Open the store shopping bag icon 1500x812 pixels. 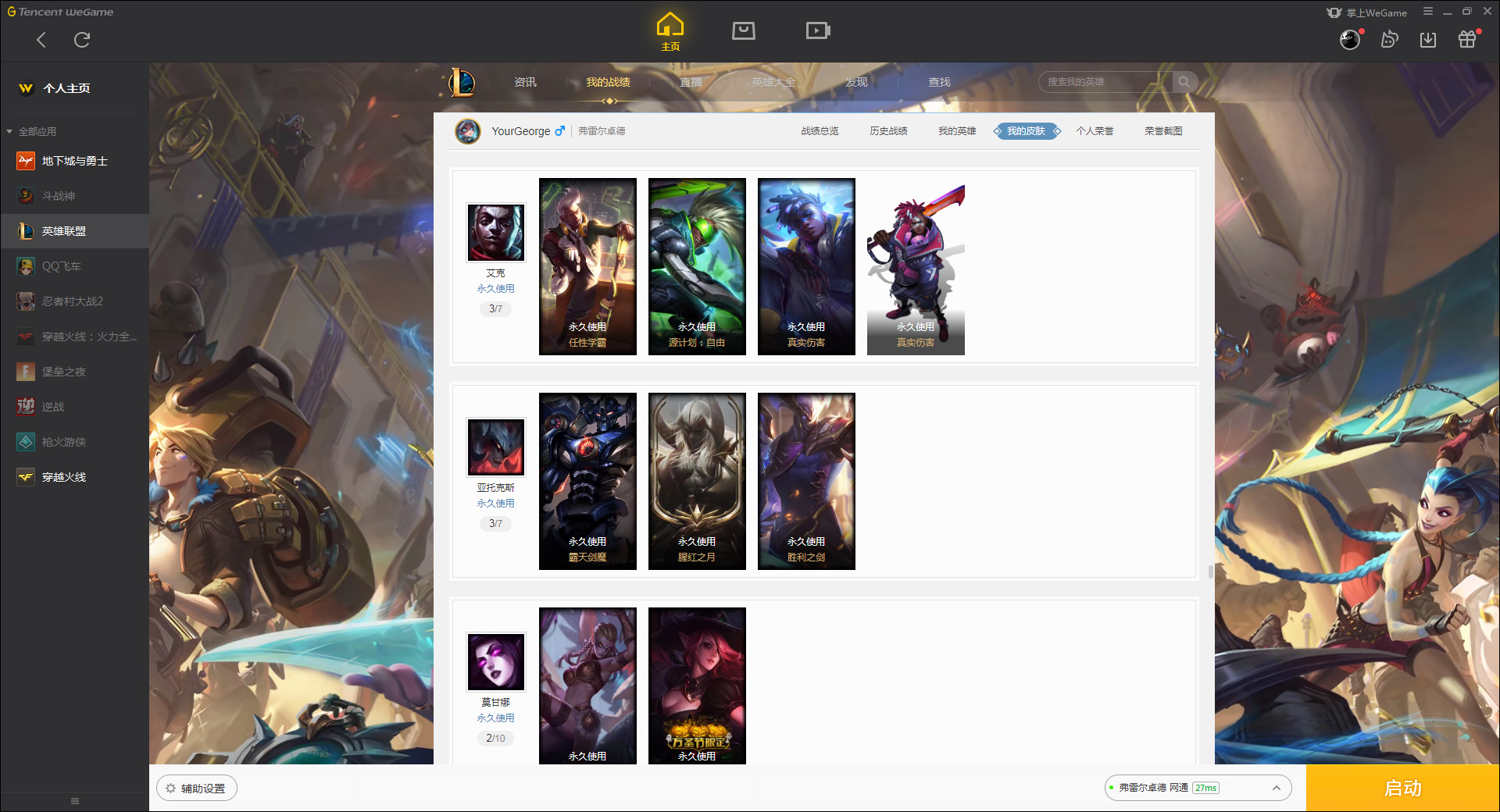(744, 30)
